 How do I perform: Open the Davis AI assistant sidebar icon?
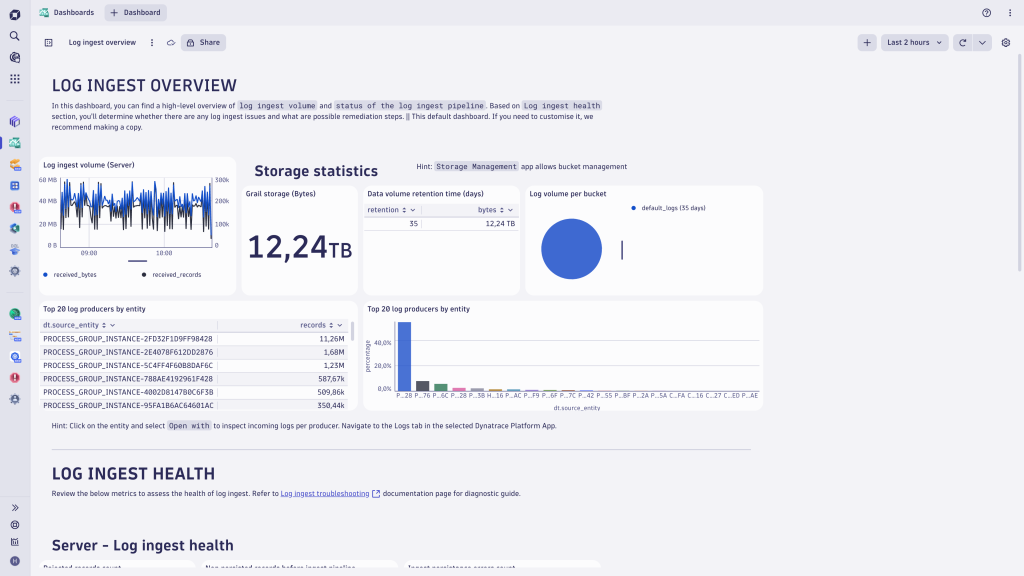[x=14, y=57]
